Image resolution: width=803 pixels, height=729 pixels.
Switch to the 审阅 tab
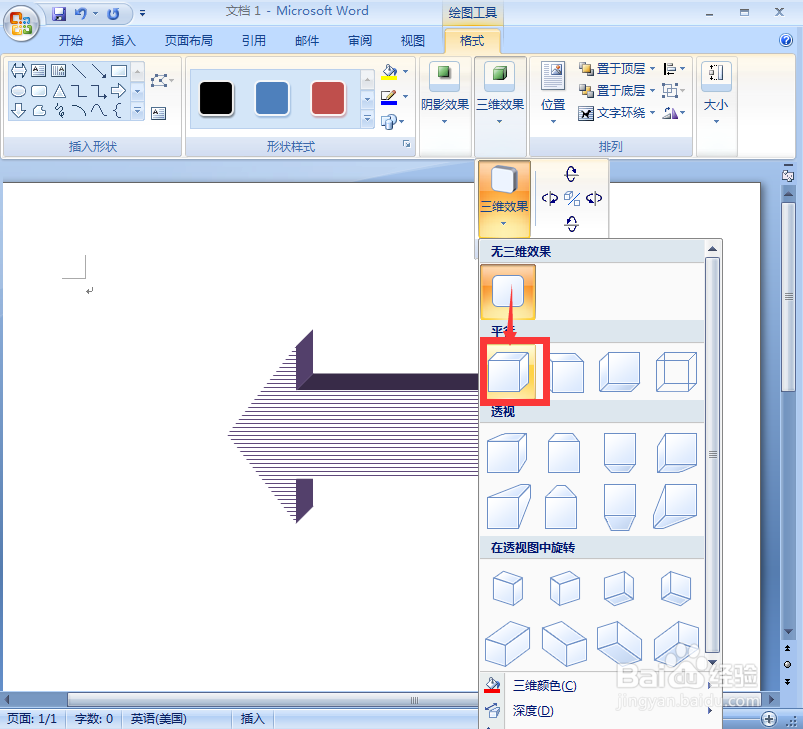coord(360,40)
